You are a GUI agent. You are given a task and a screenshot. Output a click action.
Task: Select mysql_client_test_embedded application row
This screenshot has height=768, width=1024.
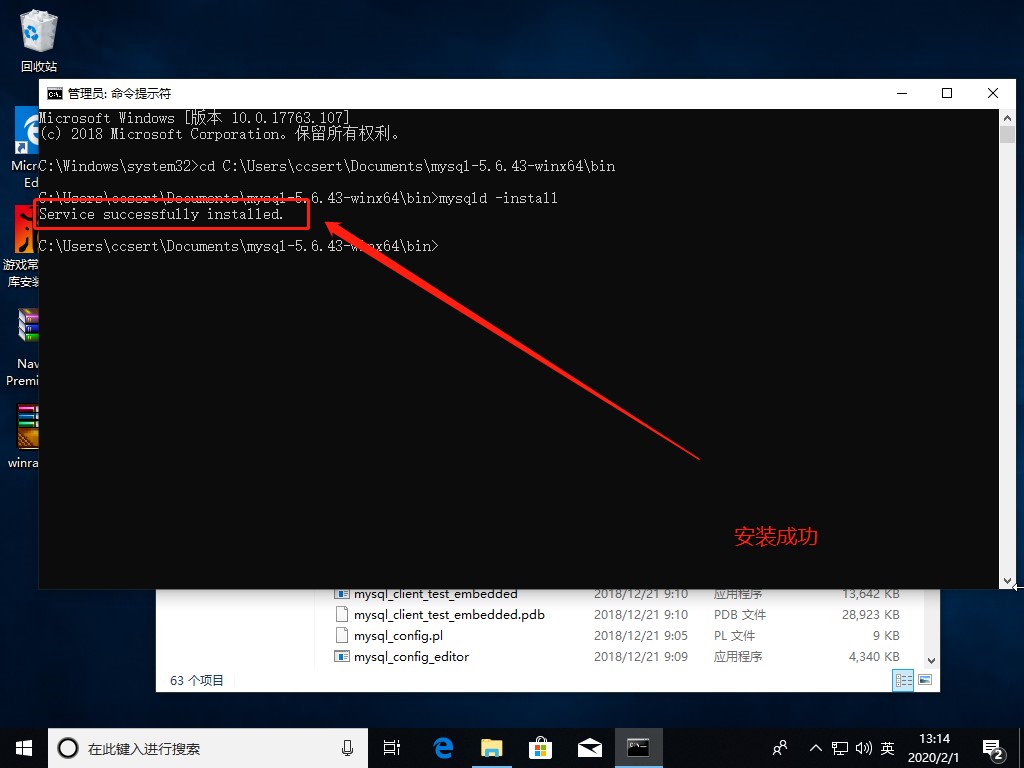[617, 594]
